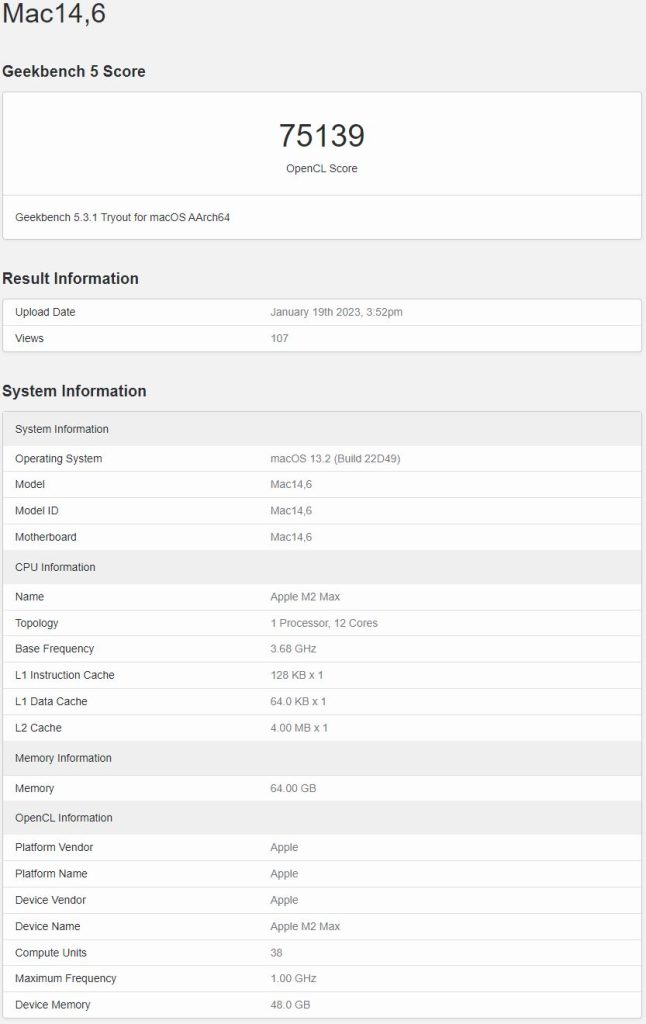Click the 75139 OpenCL score number
The height and width of the screenshot is (1024, 646).
coord(321,136)
